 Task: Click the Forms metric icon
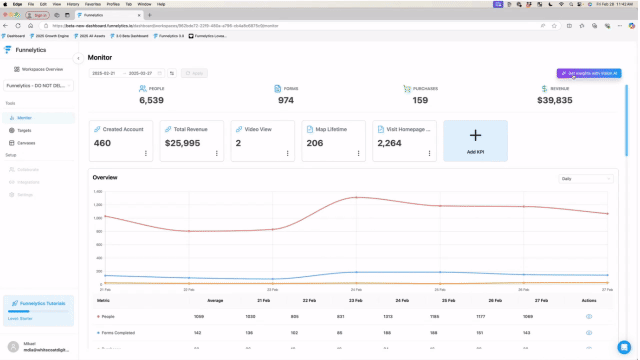click(278, 89)
